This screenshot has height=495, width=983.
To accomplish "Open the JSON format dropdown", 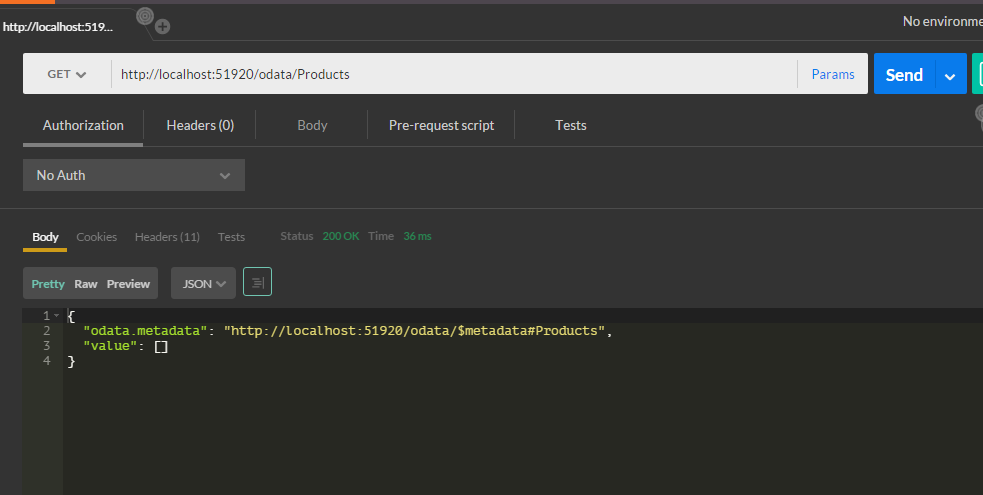I will click(203, 283).
